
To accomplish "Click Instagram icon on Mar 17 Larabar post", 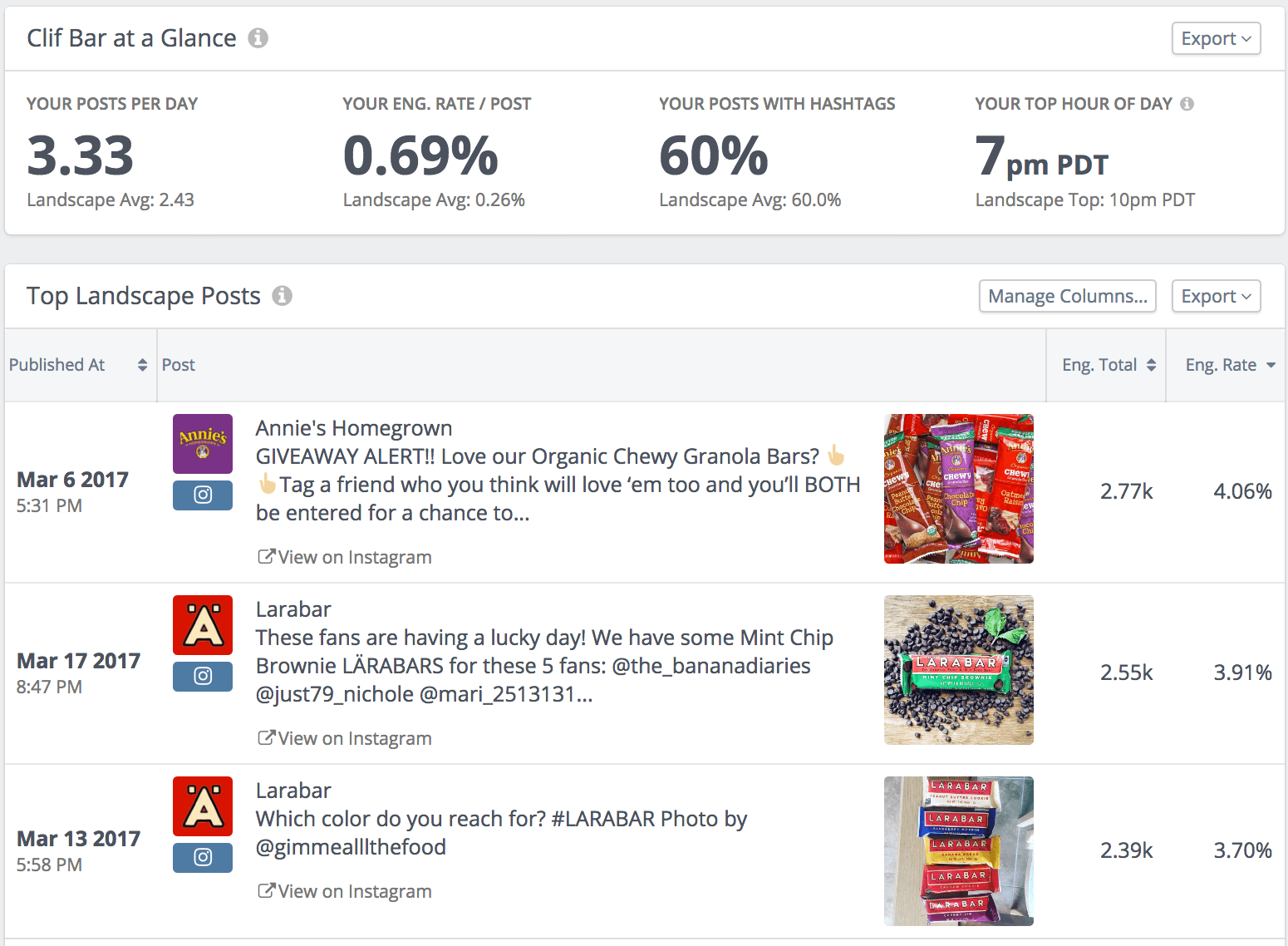I will point(203,677).
